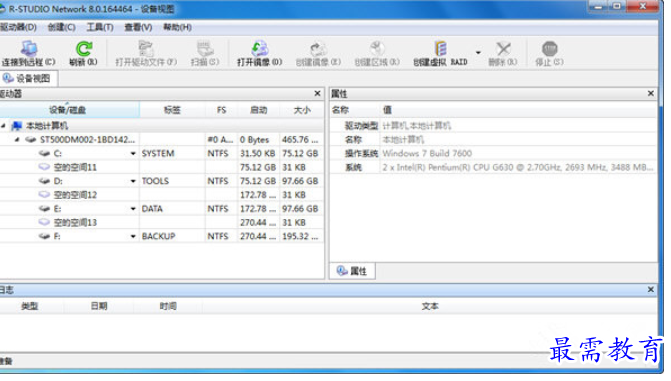Click the Windows 7 Build 7600 value
This screenshot has width=671, height=381.
(427, 153)
